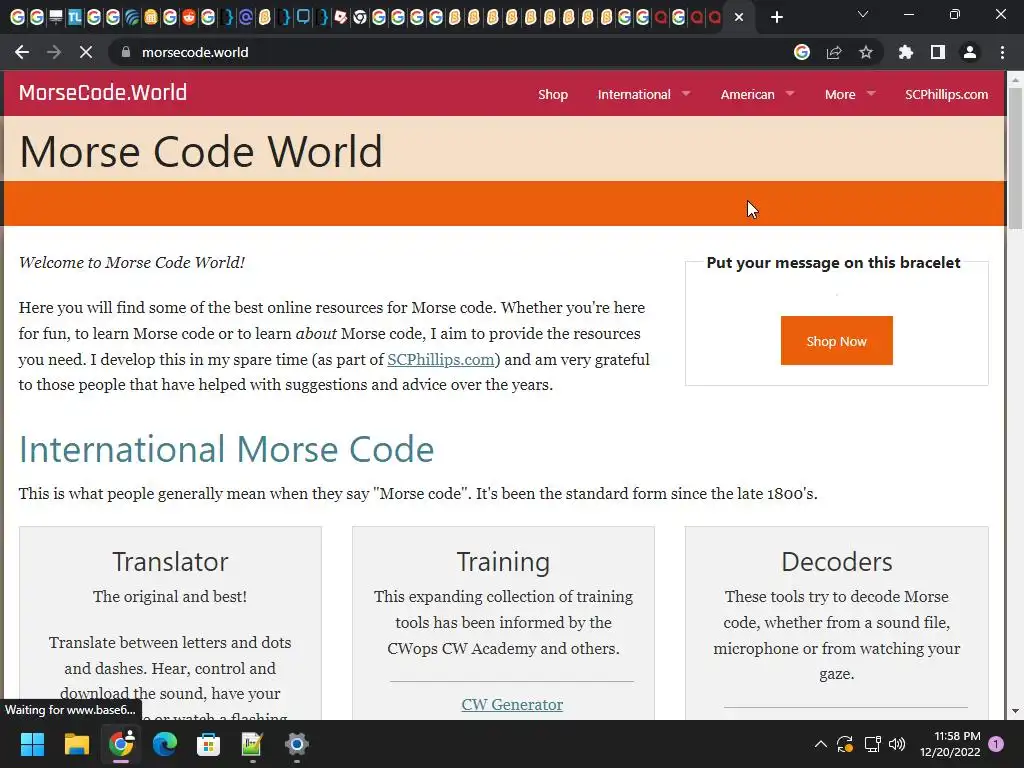The width and height of the screenshot is (1024, 768).
Task: Follow the SCPhillips.com link in paragraph
Action: 441,360
